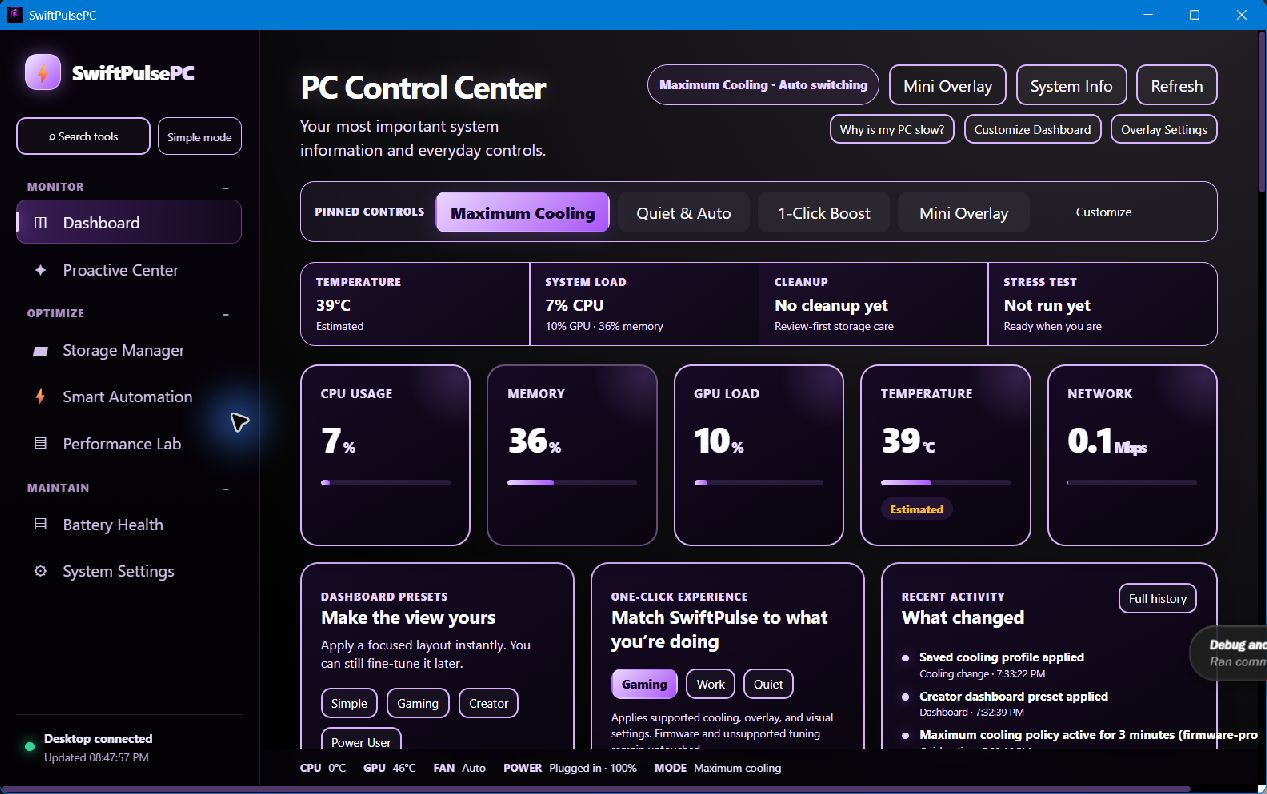Click the Dashboard sidebar icon
The width and height of the screenshot is (1267, 794).
pyautogui.click(x=40, y=222)
